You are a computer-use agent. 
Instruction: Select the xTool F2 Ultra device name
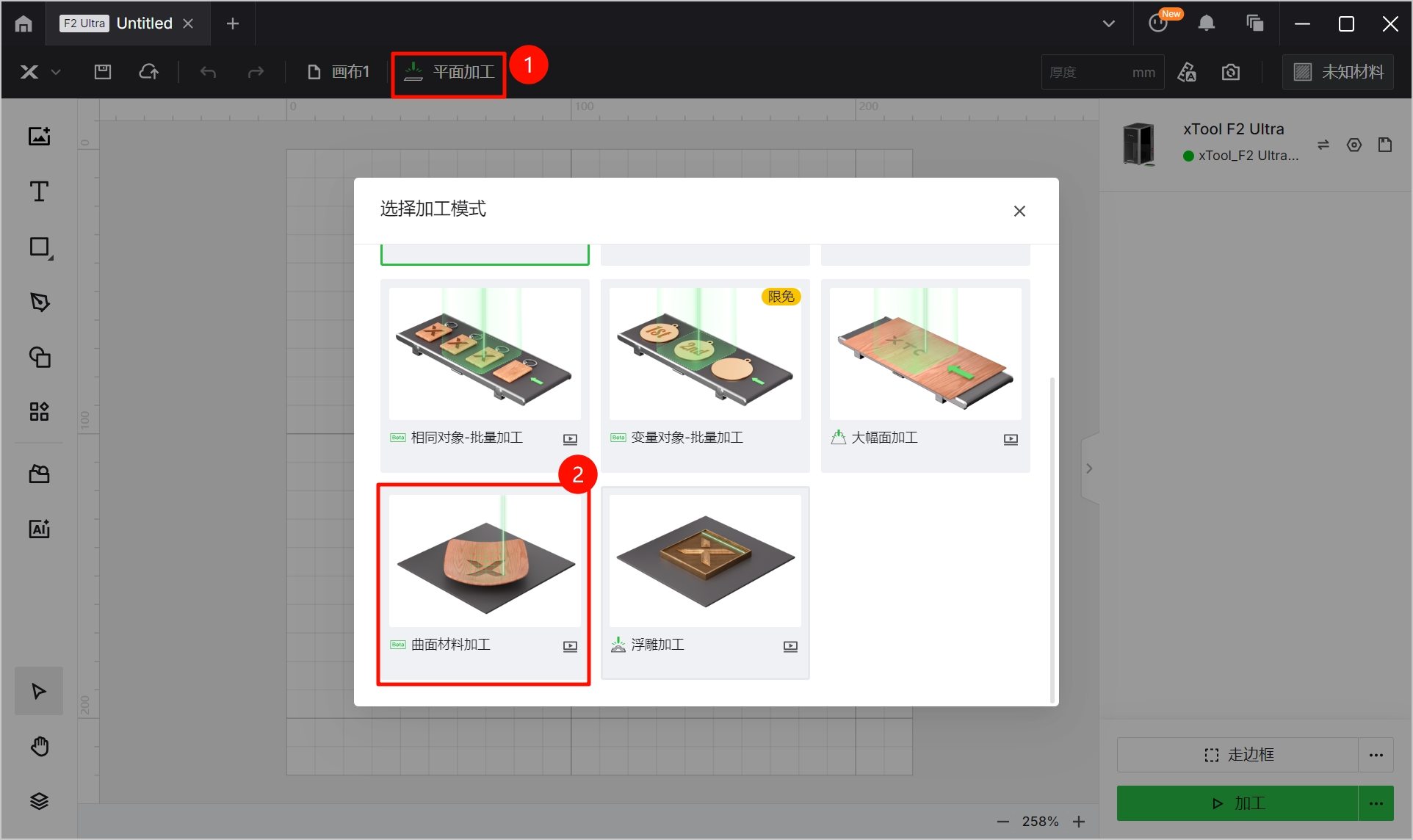[1234, 129]
